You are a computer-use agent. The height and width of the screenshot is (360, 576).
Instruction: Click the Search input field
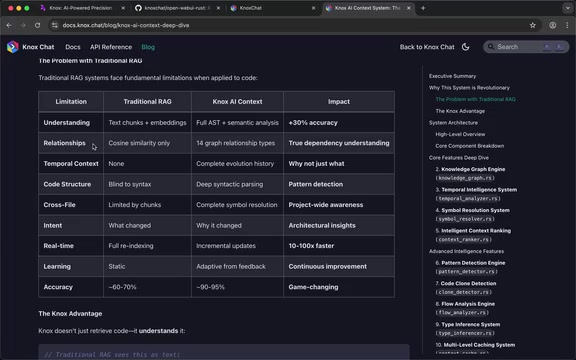[x=526, y=47]
